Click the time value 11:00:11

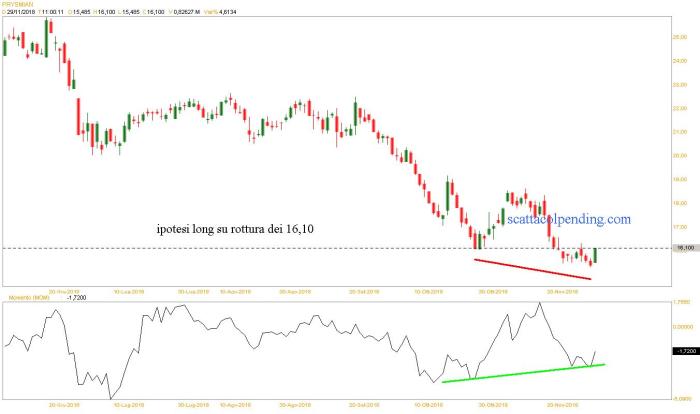(x=53, y=12)
